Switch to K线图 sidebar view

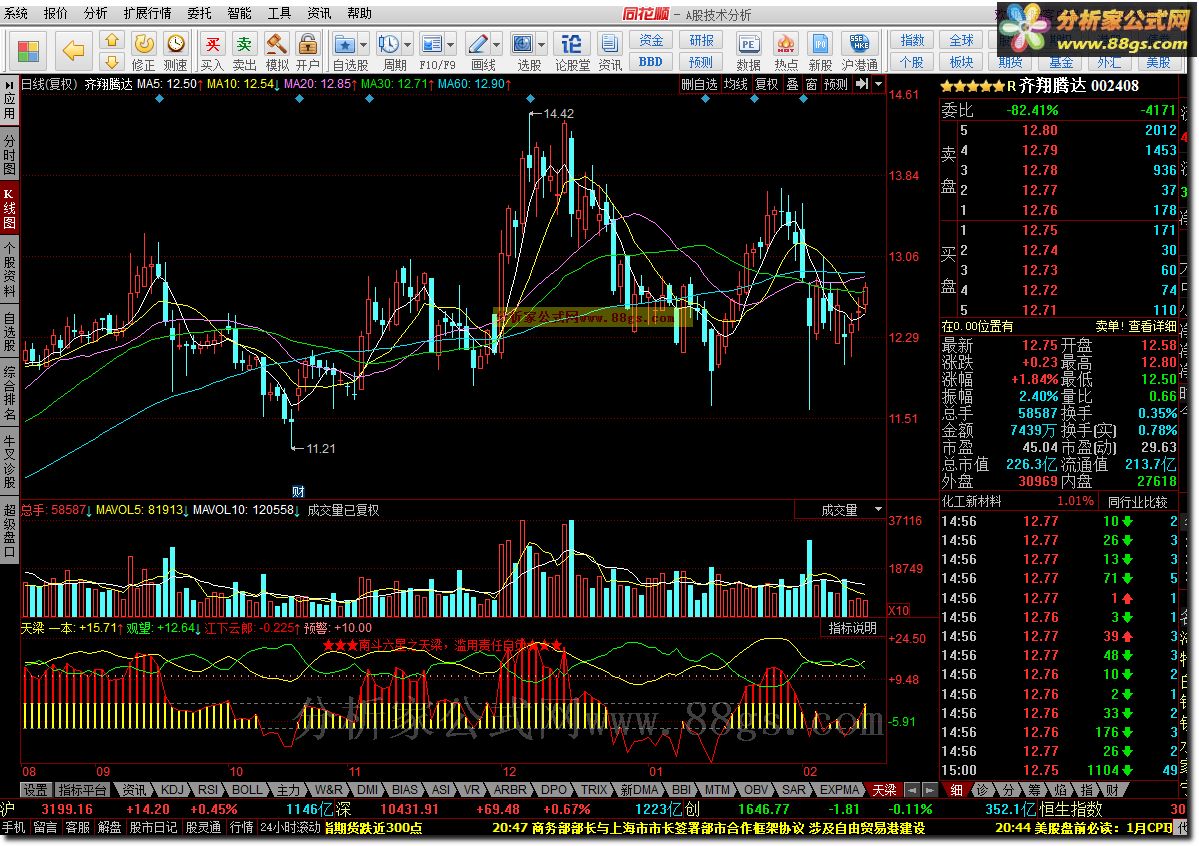(9, 208)
